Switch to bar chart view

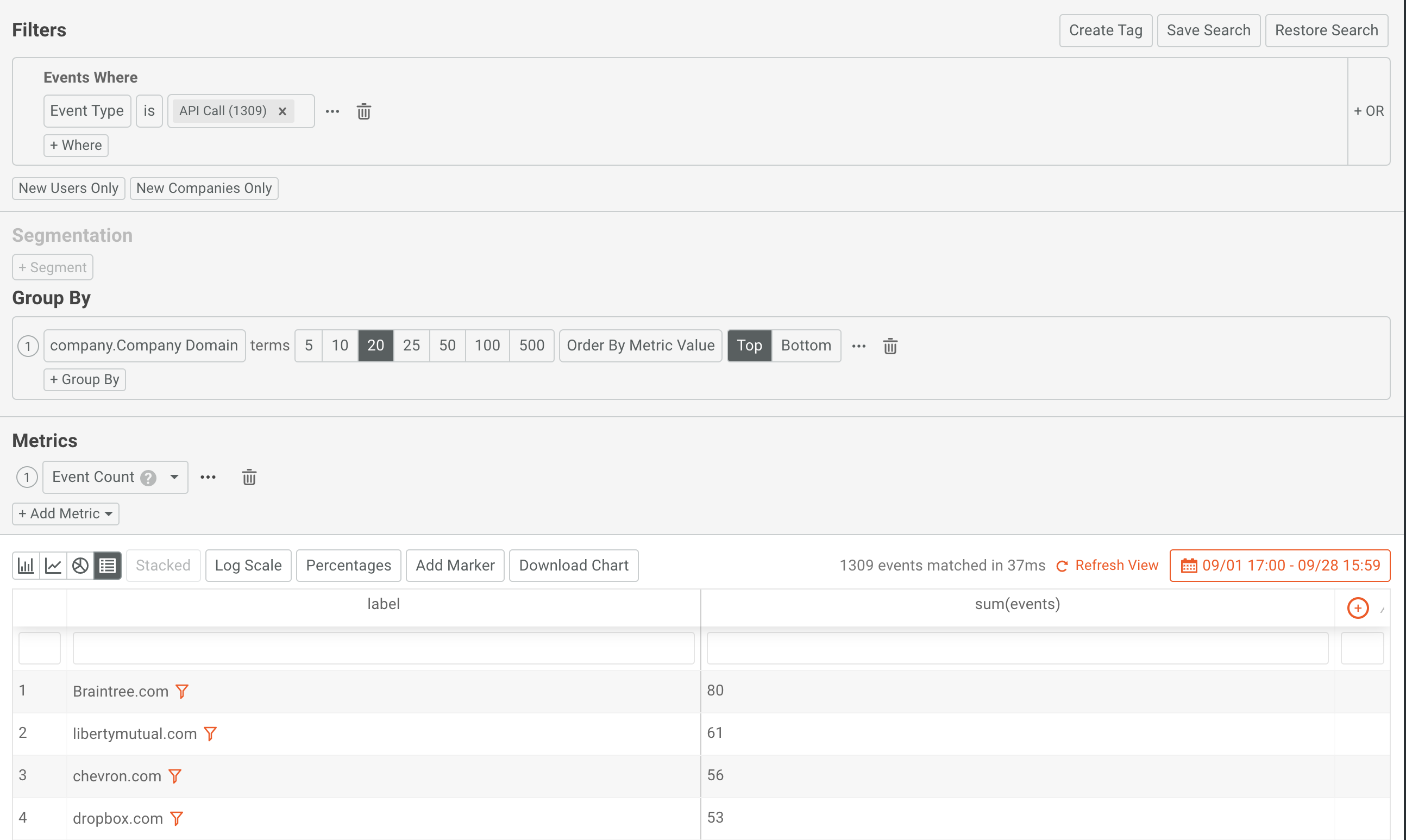pos(25,565)
